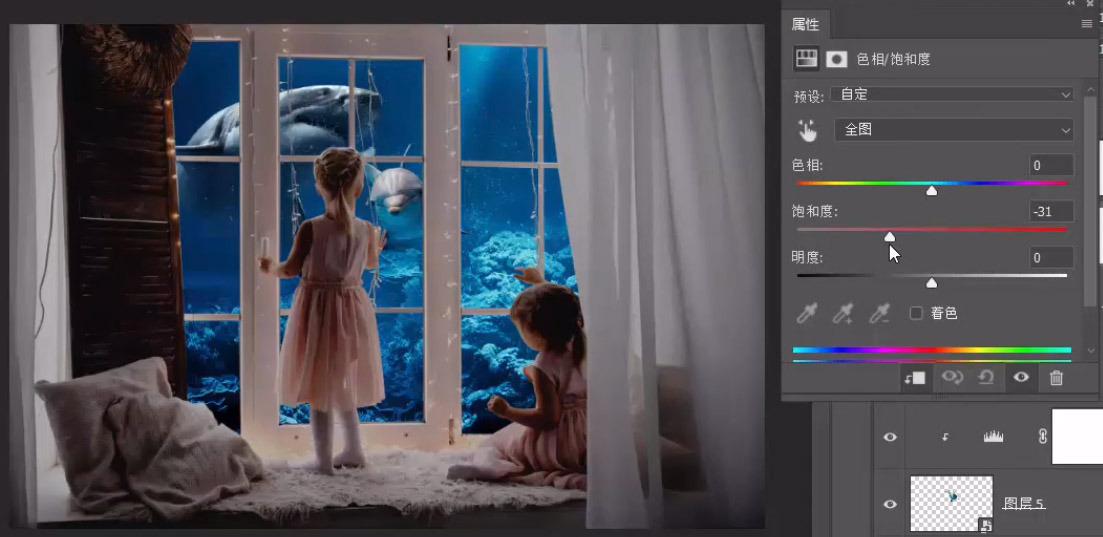The width and height of the screenshot is (1103, 537).
Task: Collapse the panel with double-arrow icon
Action: pos(1071,4)
